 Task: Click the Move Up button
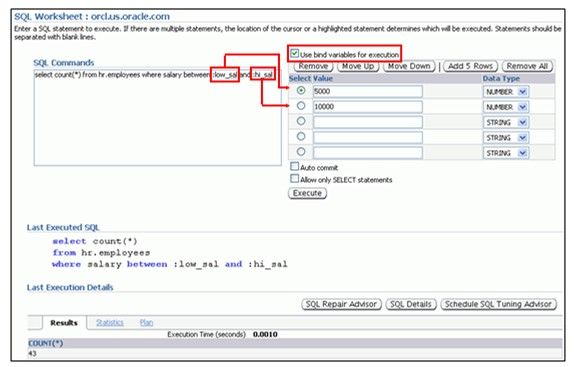pyautogui.click(x=358, y=66)
